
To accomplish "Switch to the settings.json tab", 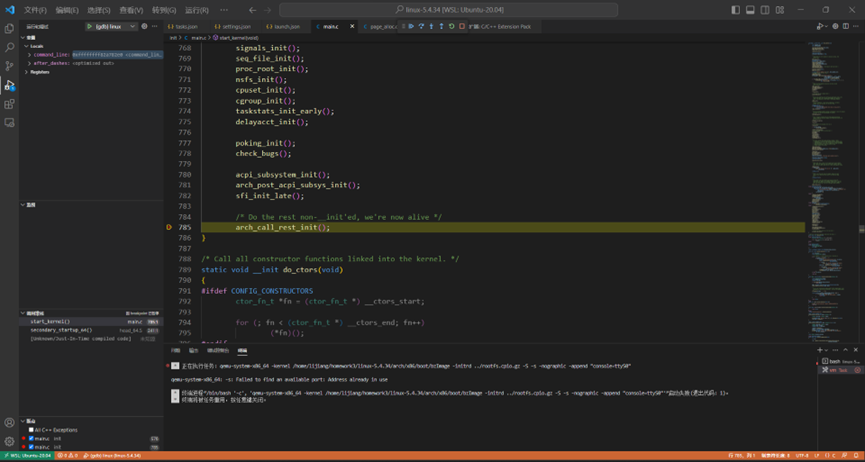I will click(x=233, y=27).
